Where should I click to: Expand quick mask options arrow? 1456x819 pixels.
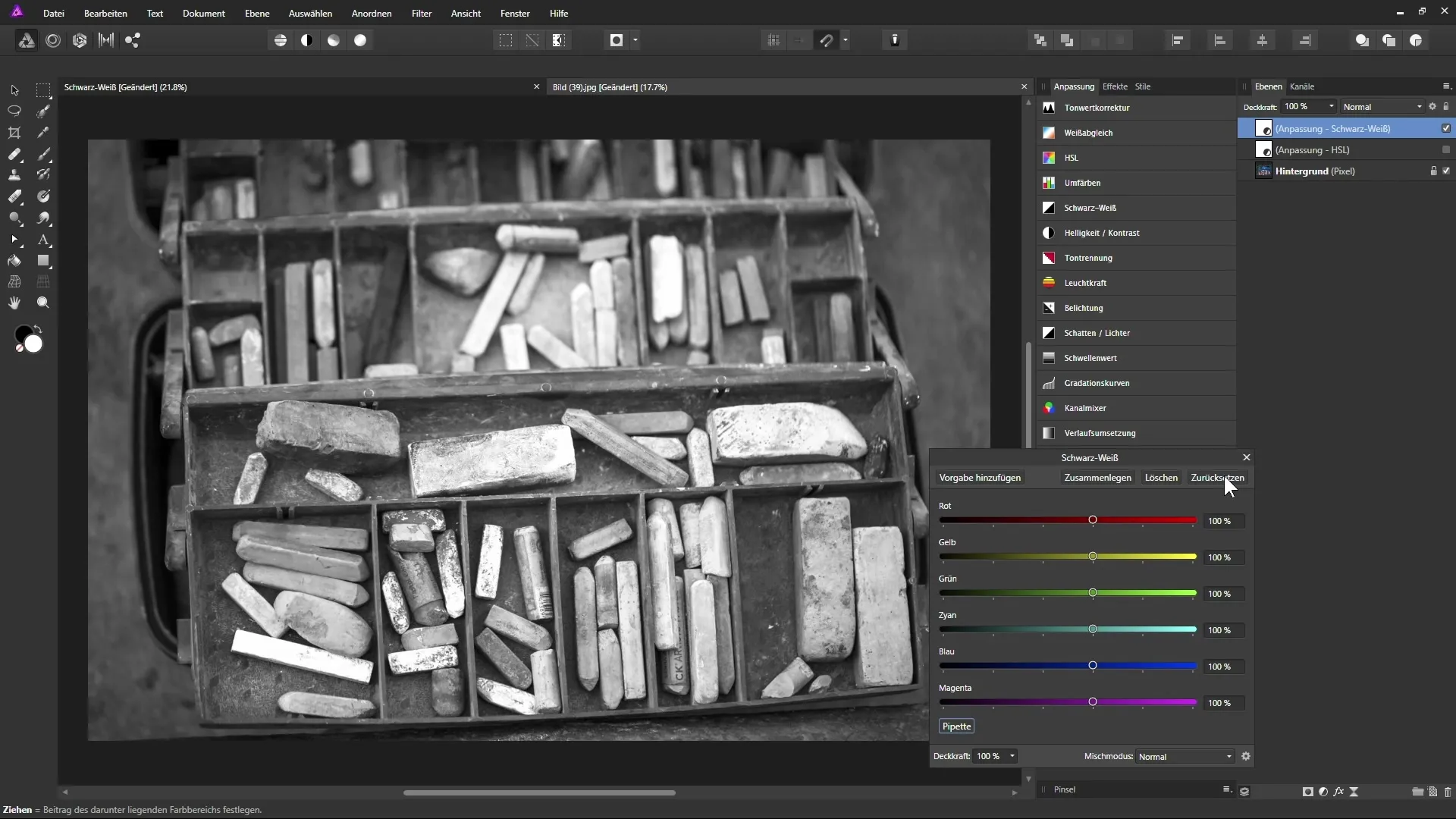pos(635,41)
